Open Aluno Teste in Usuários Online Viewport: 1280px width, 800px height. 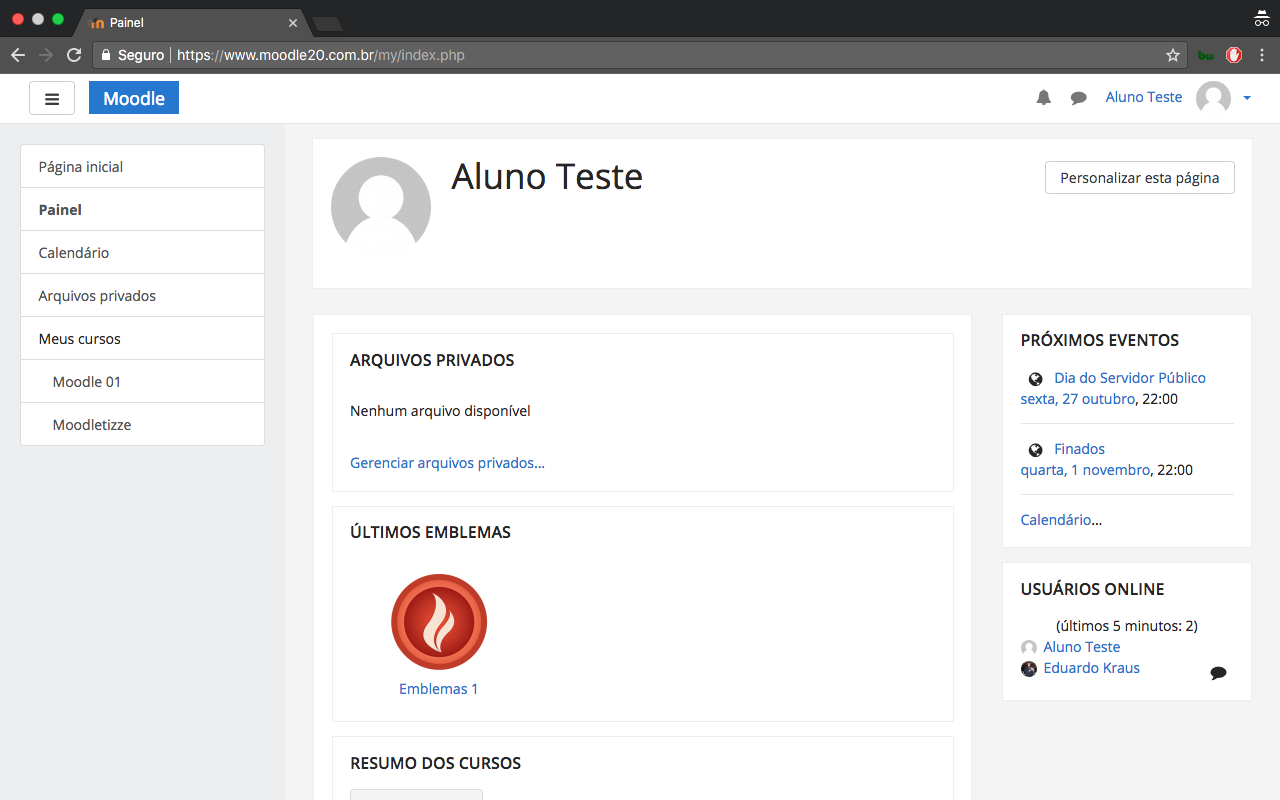[1082, 647]
